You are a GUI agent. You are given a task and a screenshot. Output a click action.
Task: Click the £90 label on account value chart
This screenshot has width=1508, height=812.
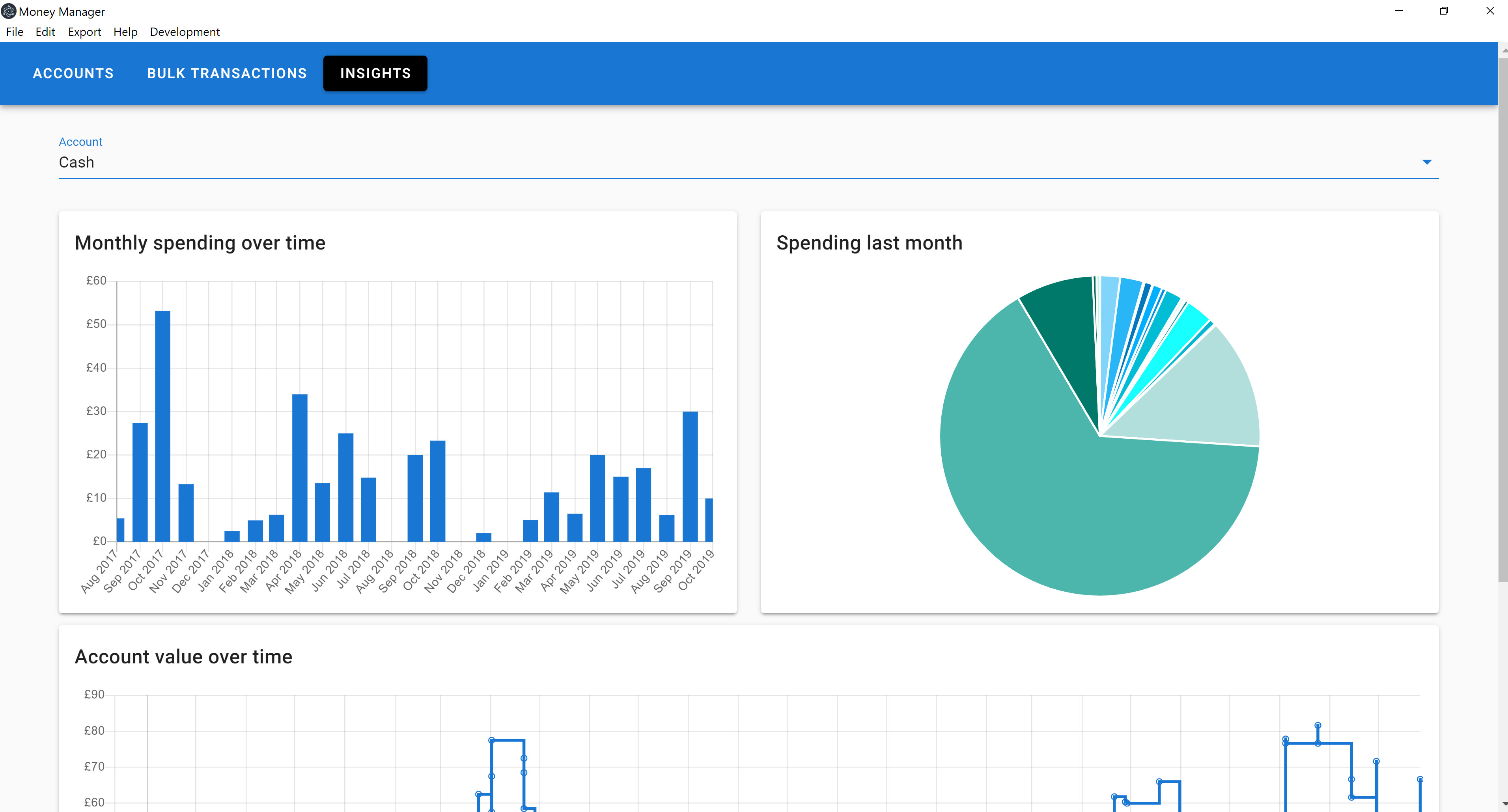click(x=94, y=695)
